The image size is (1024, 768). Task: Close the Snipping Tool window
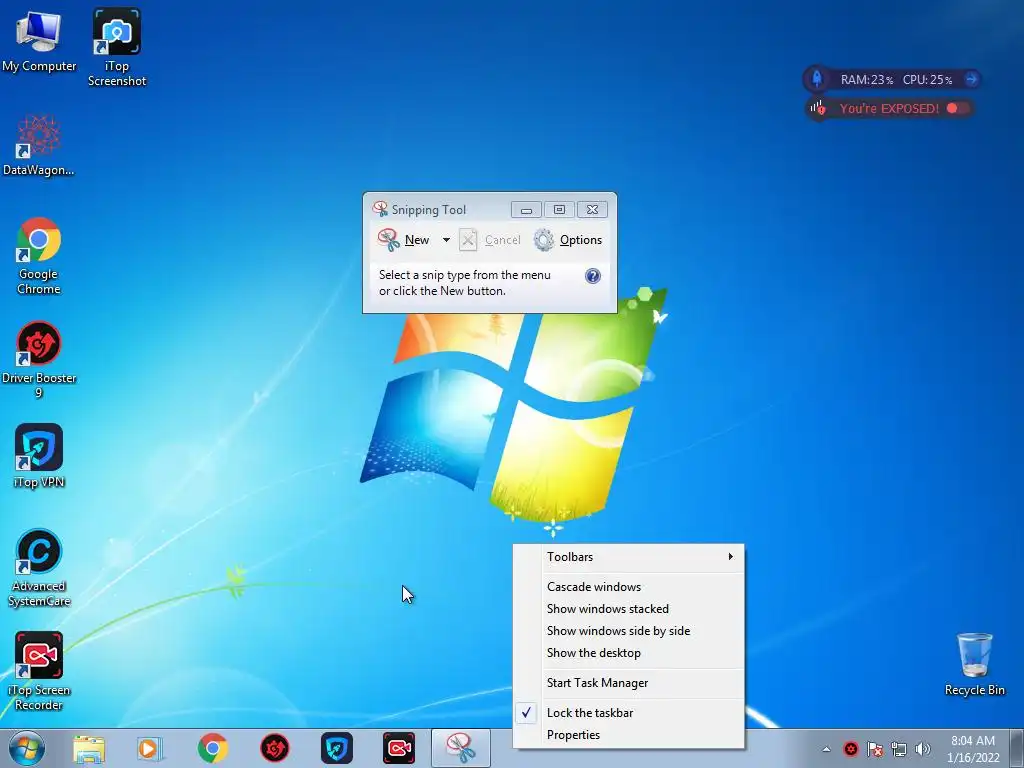click(592, 210)
